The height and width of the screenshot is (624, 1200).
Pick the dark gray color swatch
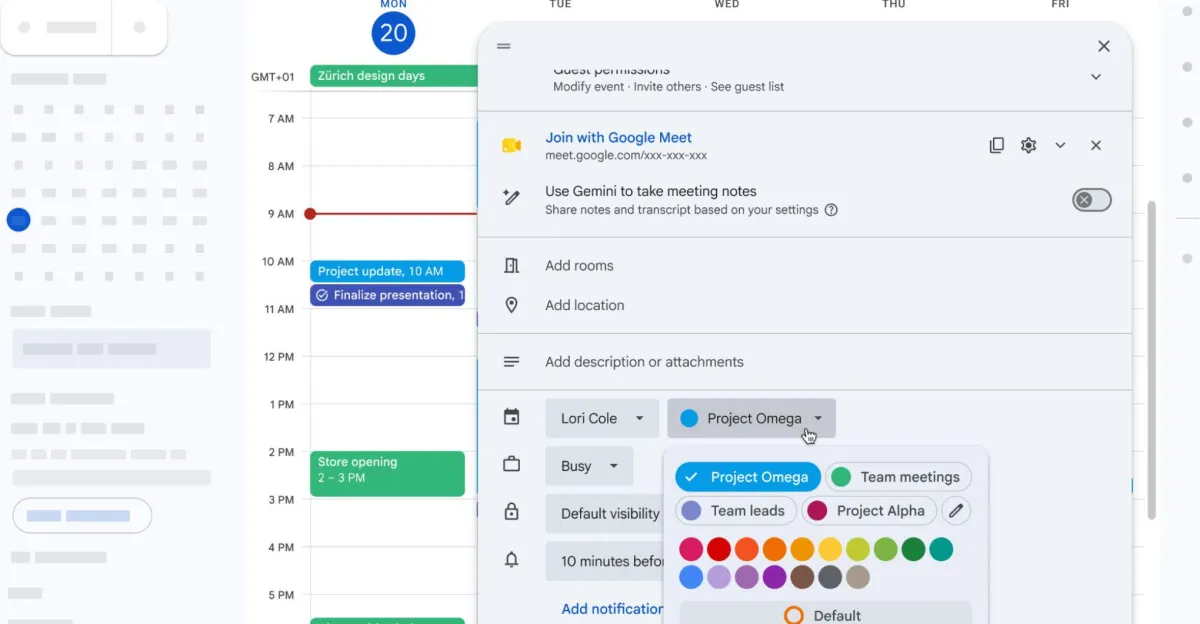coord(830,577)
